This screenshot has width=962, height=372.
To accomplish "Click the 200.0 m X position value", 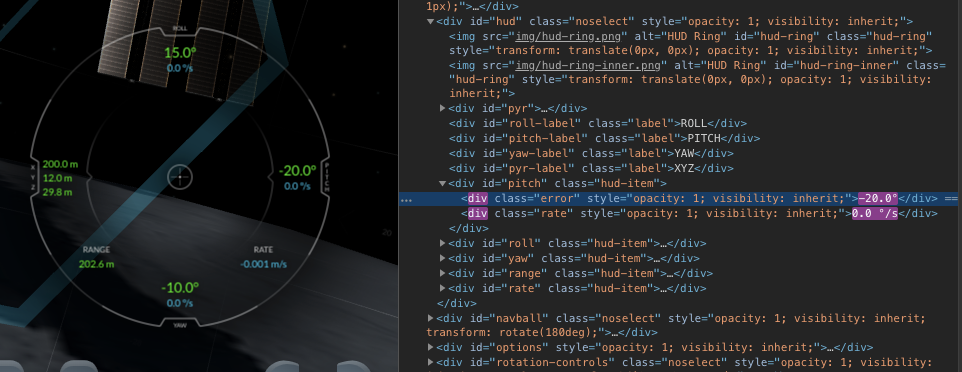I will (61, 165).
